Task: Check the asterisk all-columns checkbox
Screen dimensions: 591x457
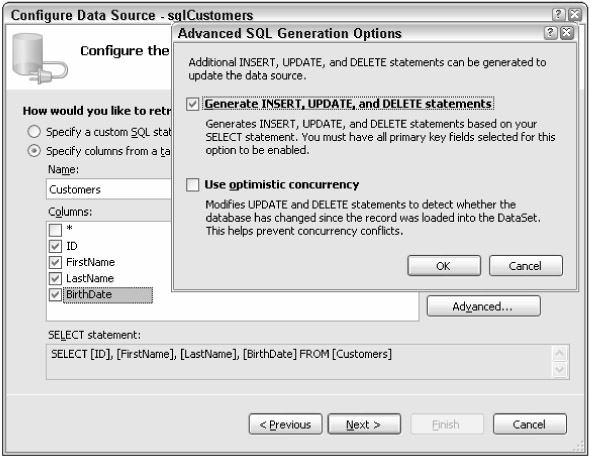Action: coord(55,230)
